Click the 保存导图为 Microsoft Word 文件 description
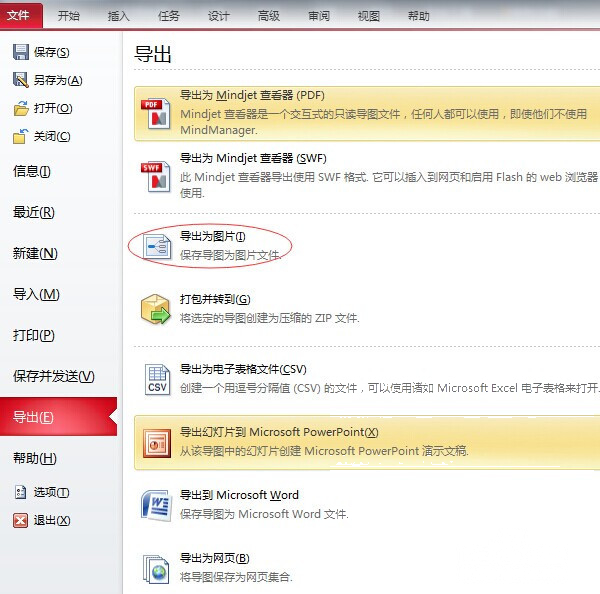 pyautogui.click(x=264, y=514)
